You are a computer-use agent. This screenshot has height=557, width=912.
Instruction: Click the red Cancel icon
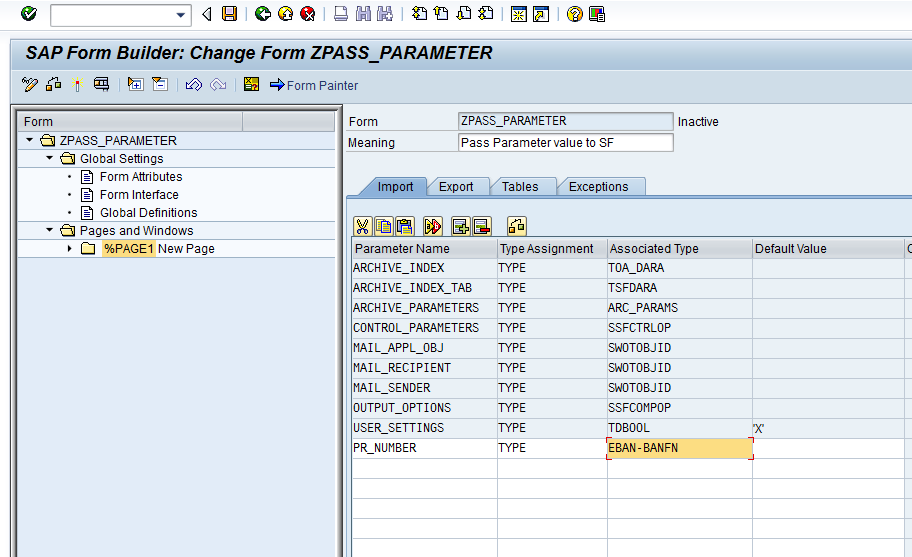click(x=307, y=13)
